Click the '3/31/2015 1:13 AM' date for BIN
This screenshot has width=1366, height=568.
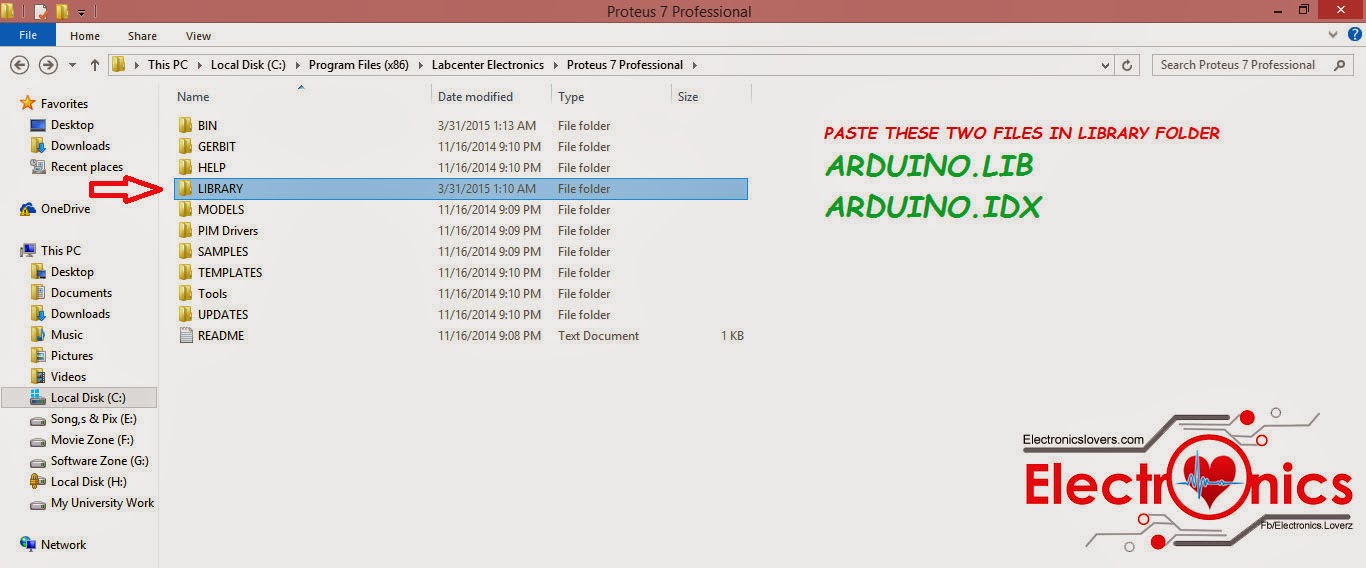(x=487, y=126)
